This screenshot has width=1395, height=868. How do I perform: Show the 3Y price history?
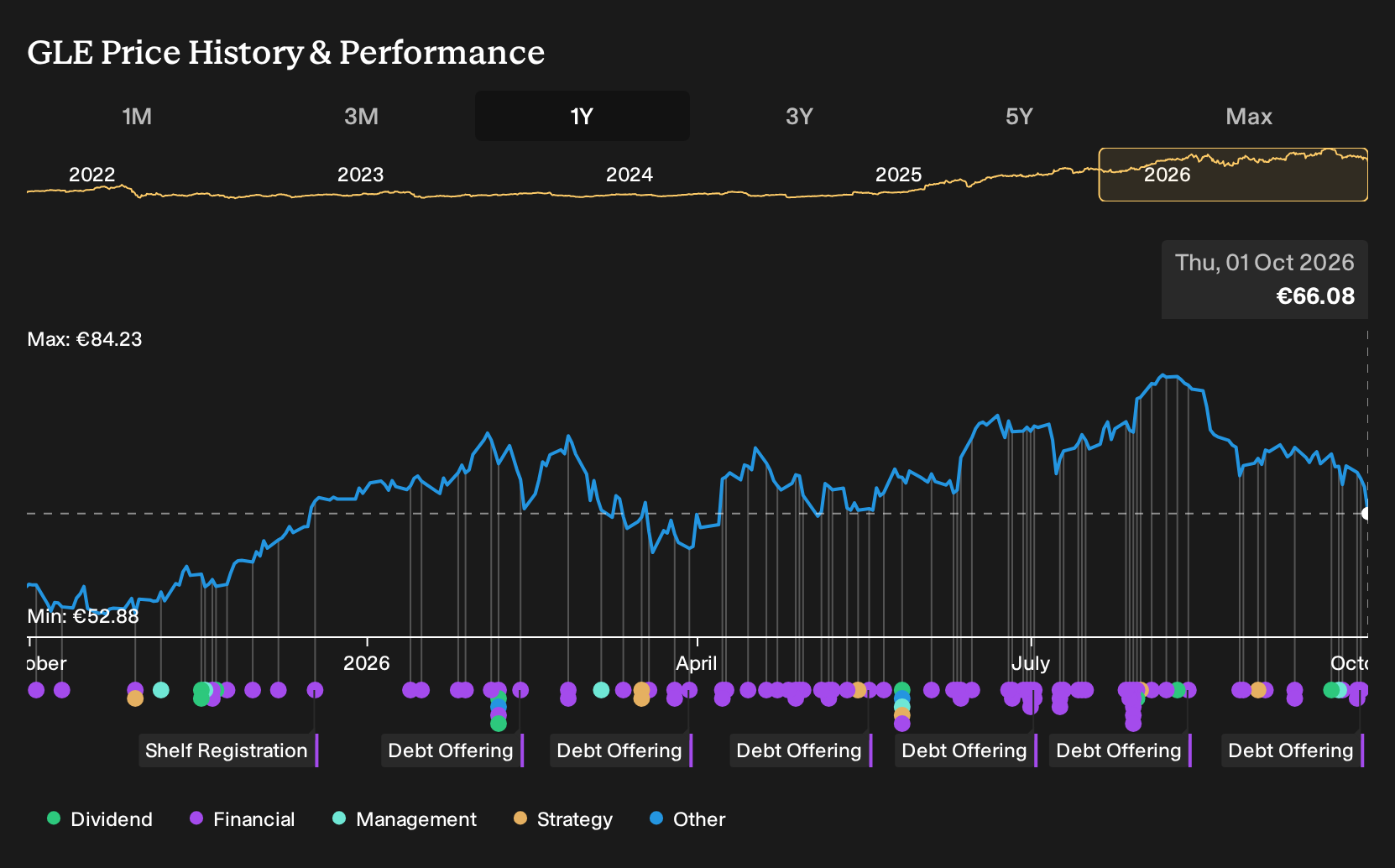pos(799,116)
